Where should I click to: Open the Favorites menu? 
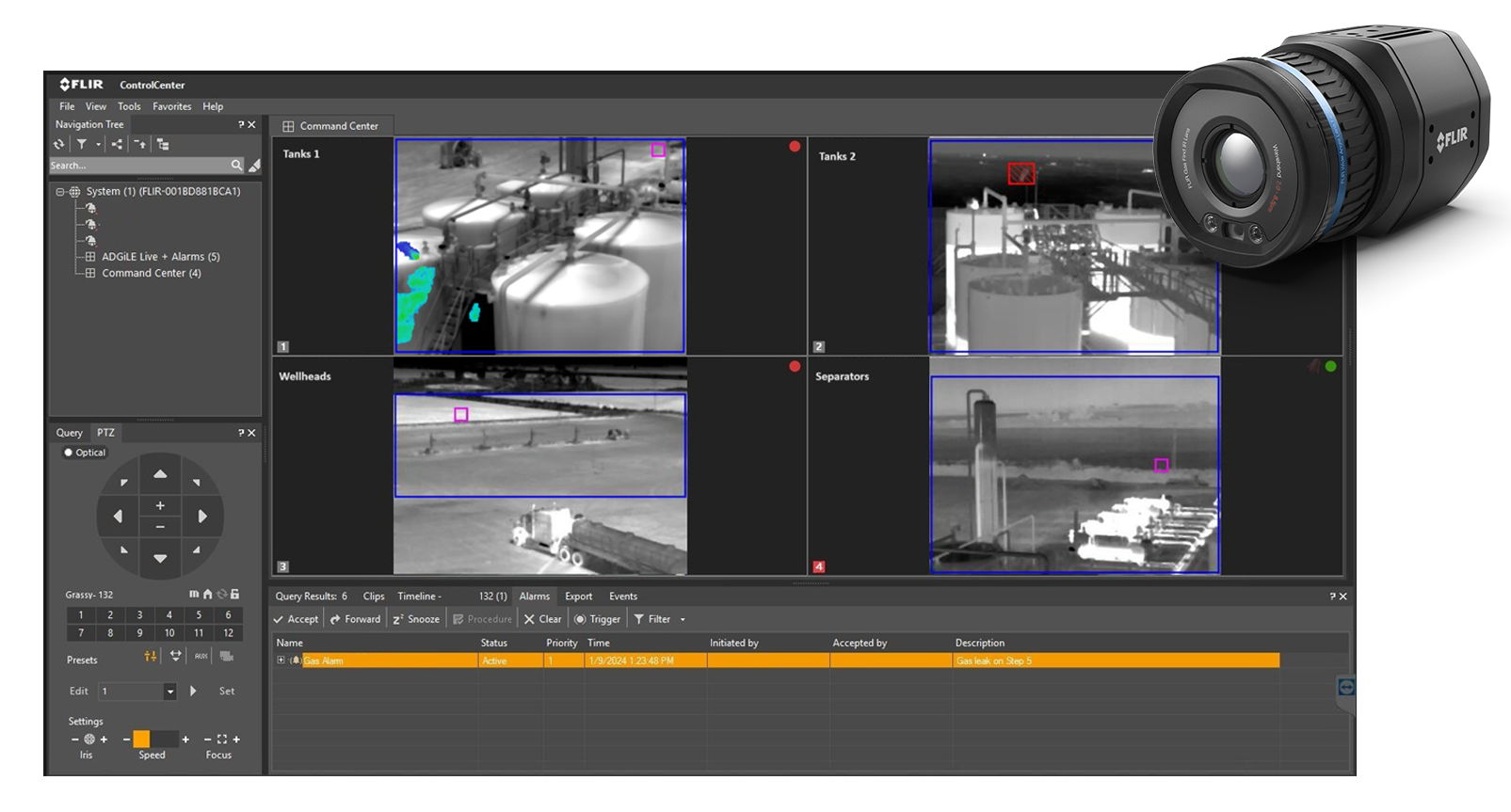pyautogui.click(x=172, y=106)
